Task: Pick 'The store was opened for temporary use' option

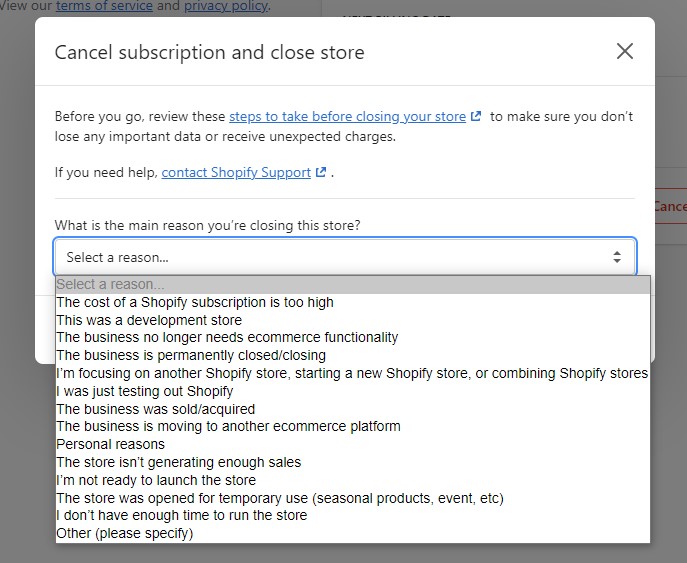Action: click(353, 498)
